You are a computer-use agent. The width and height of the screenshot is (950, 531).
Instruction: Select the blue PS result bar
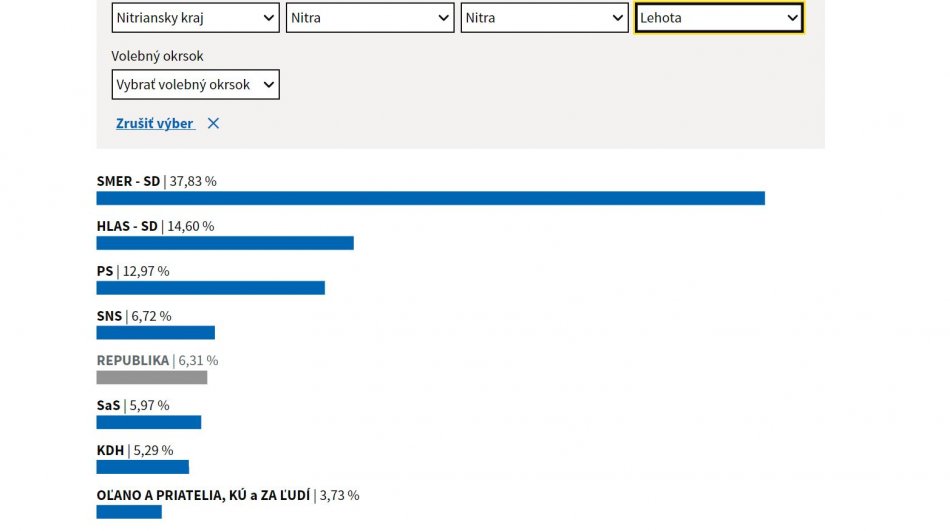[x=210, y=288]
